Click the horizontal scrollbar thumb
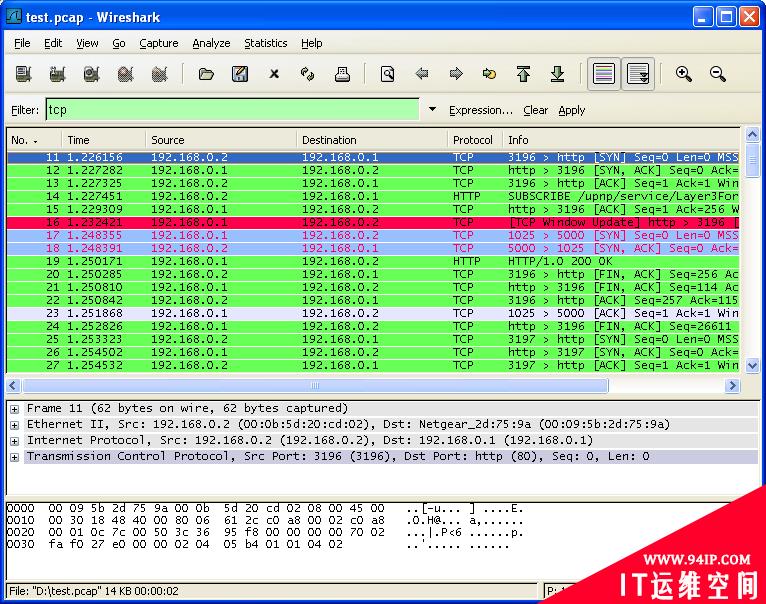The image size is (766, 604). point(315,386)
